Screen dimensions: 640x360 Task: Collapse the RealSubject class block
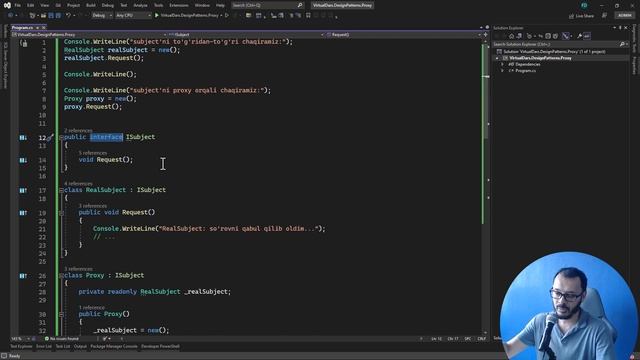[x=61, y=190]
